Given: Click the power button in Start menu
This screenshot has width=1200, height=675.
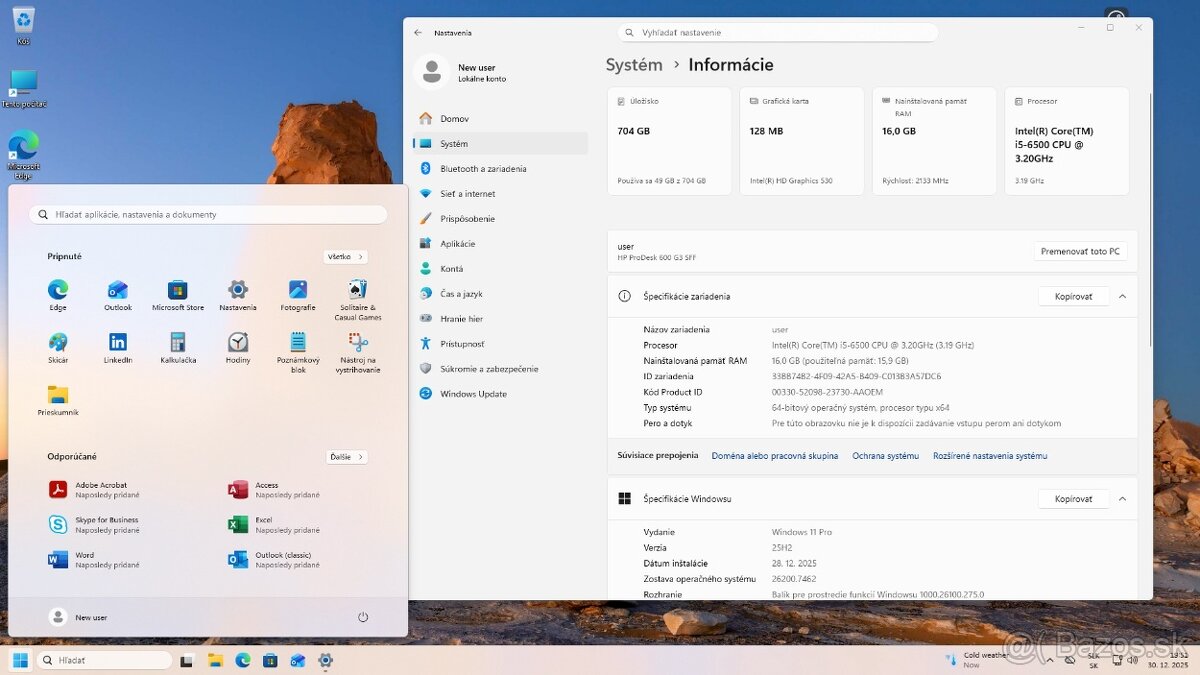Looking at the screenshot, I should coord(363,617).
